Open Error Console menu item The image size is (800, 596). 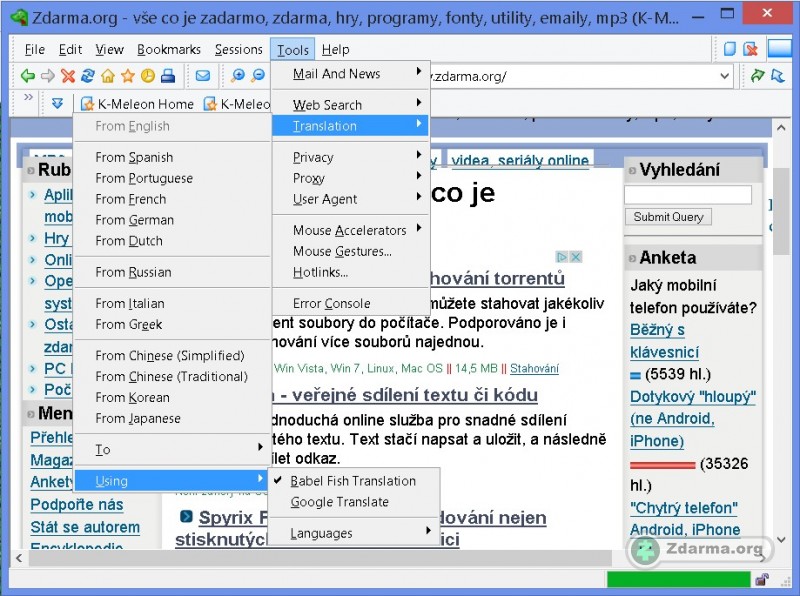351,303
